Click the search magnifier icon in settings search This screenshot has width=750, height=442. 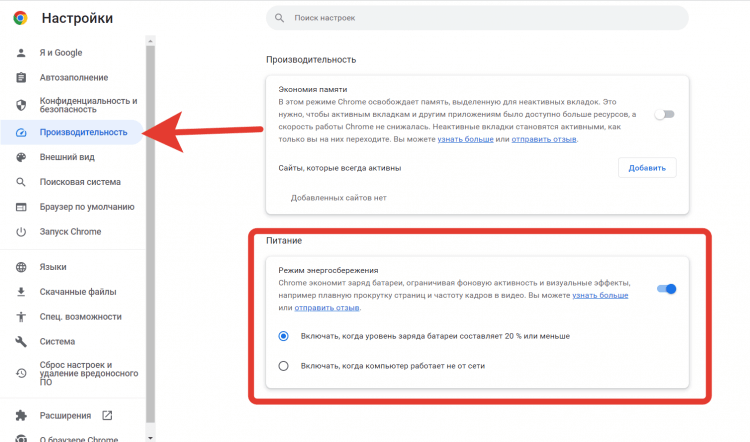tap(279, 18)
